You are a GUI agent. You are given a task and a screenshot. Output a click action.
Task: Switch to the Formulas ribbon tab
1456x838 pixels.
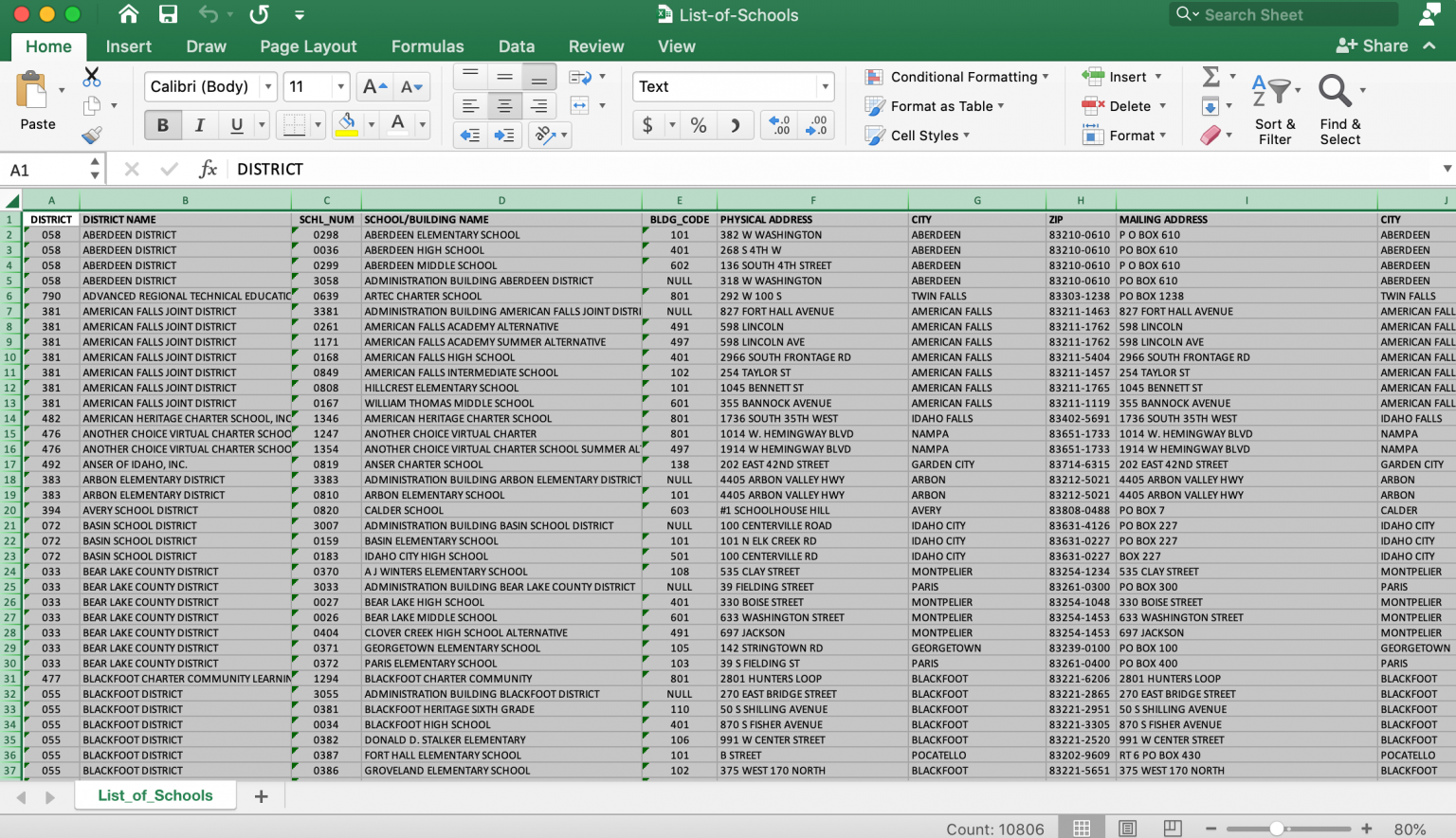click(428, 46)
